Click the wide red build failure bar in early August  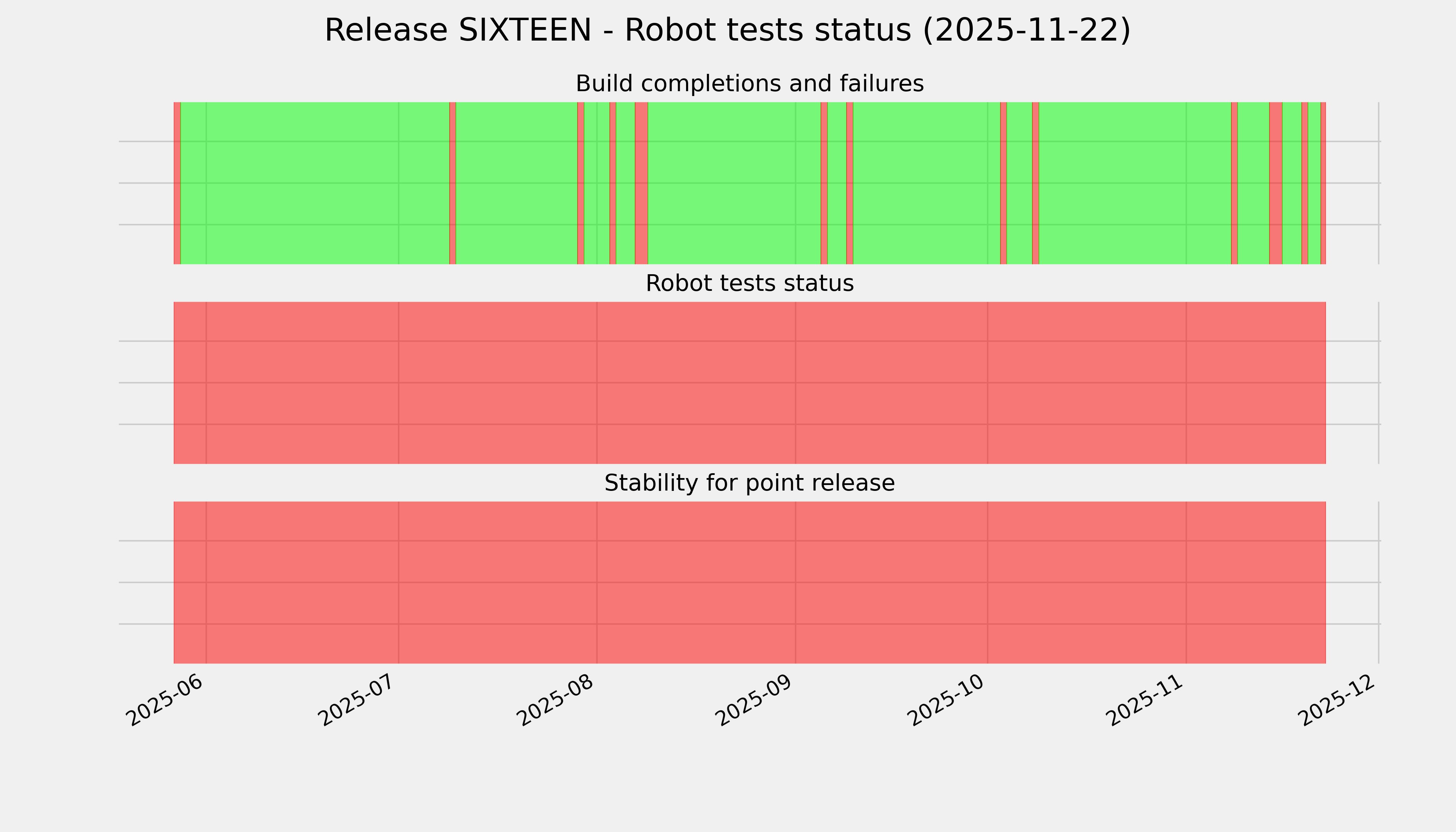coord(641,183)
